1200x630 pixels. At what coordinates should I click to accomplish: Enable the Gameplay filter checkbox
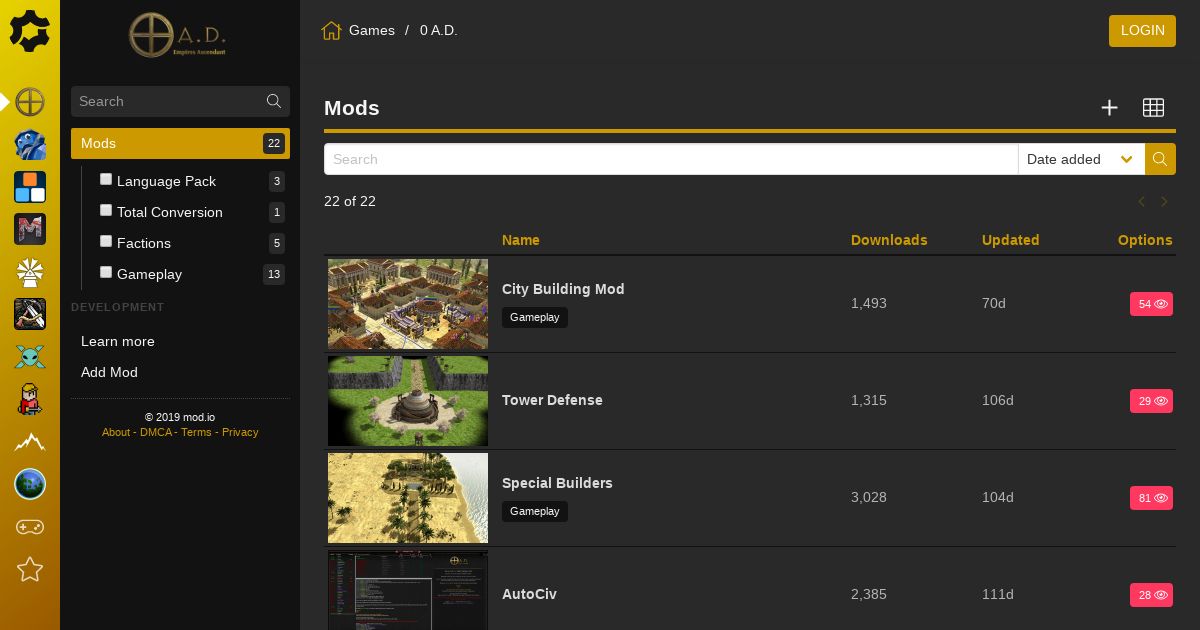point(106,272)
